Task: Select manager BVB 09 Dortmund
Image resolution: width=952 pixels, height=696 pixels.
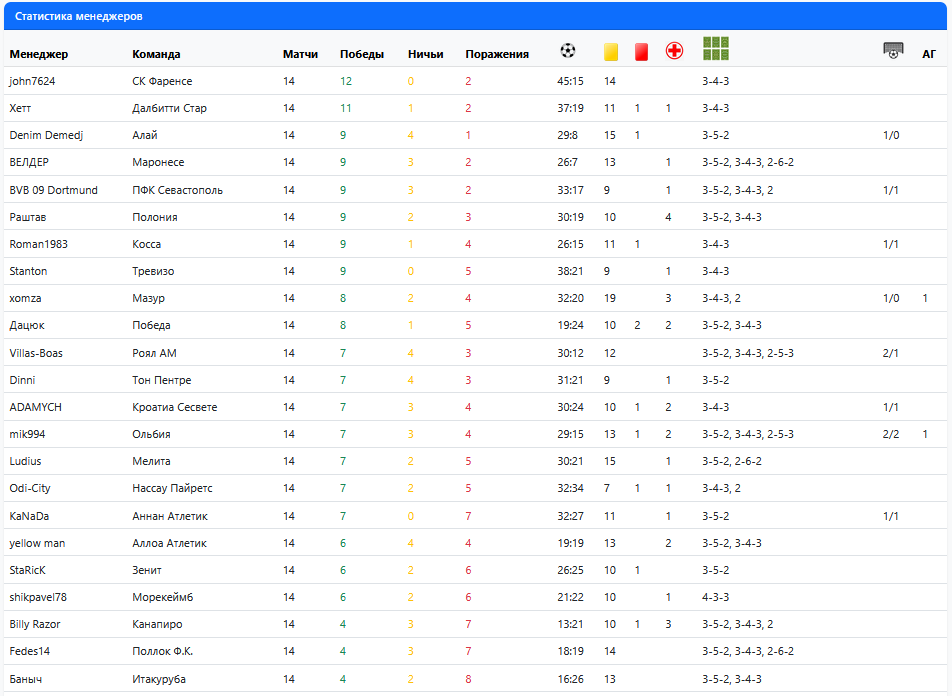Action: pyautogui.click(x=53, y=190)
